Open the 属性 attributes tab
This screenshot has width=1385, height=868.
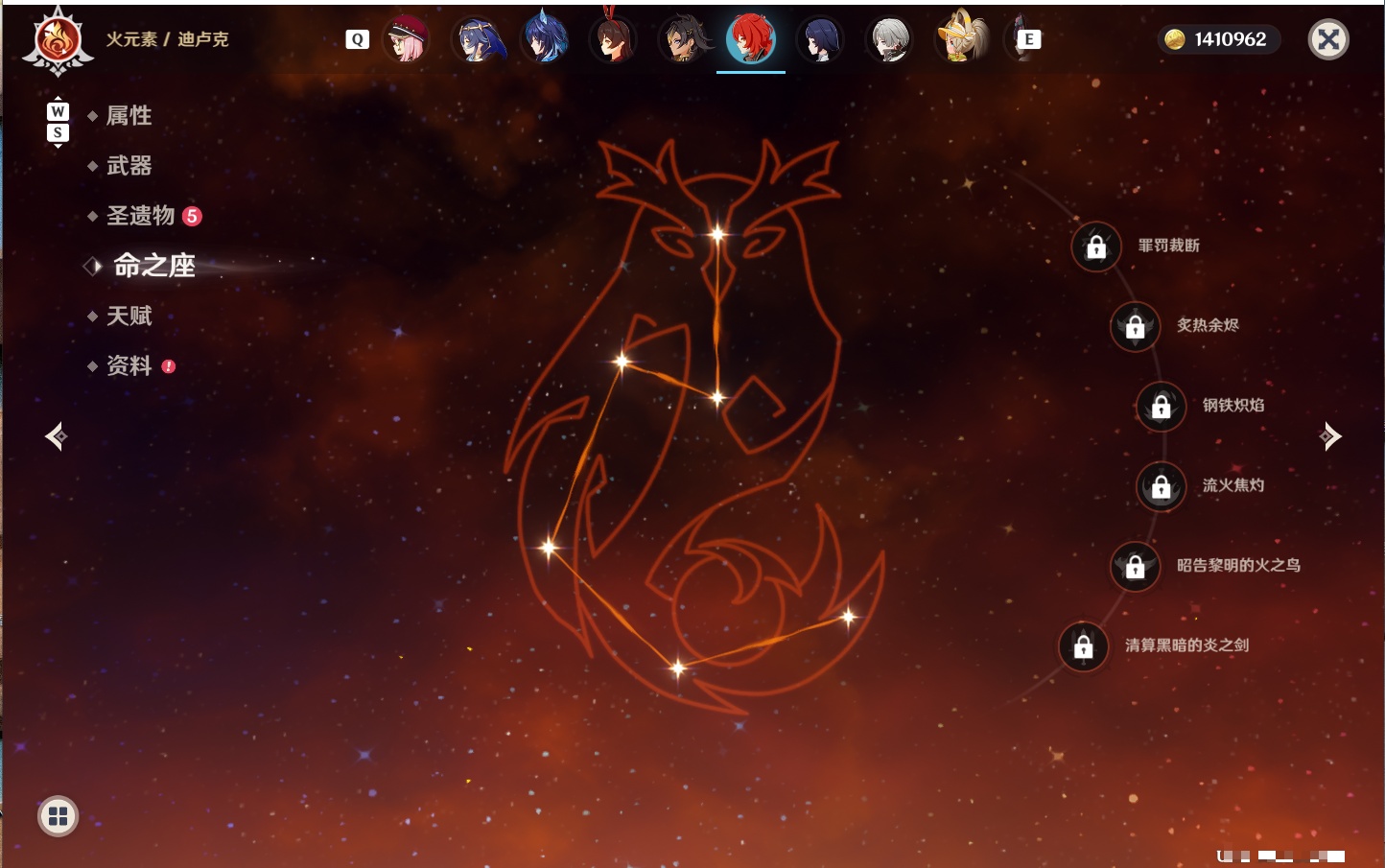click(129, 116)
